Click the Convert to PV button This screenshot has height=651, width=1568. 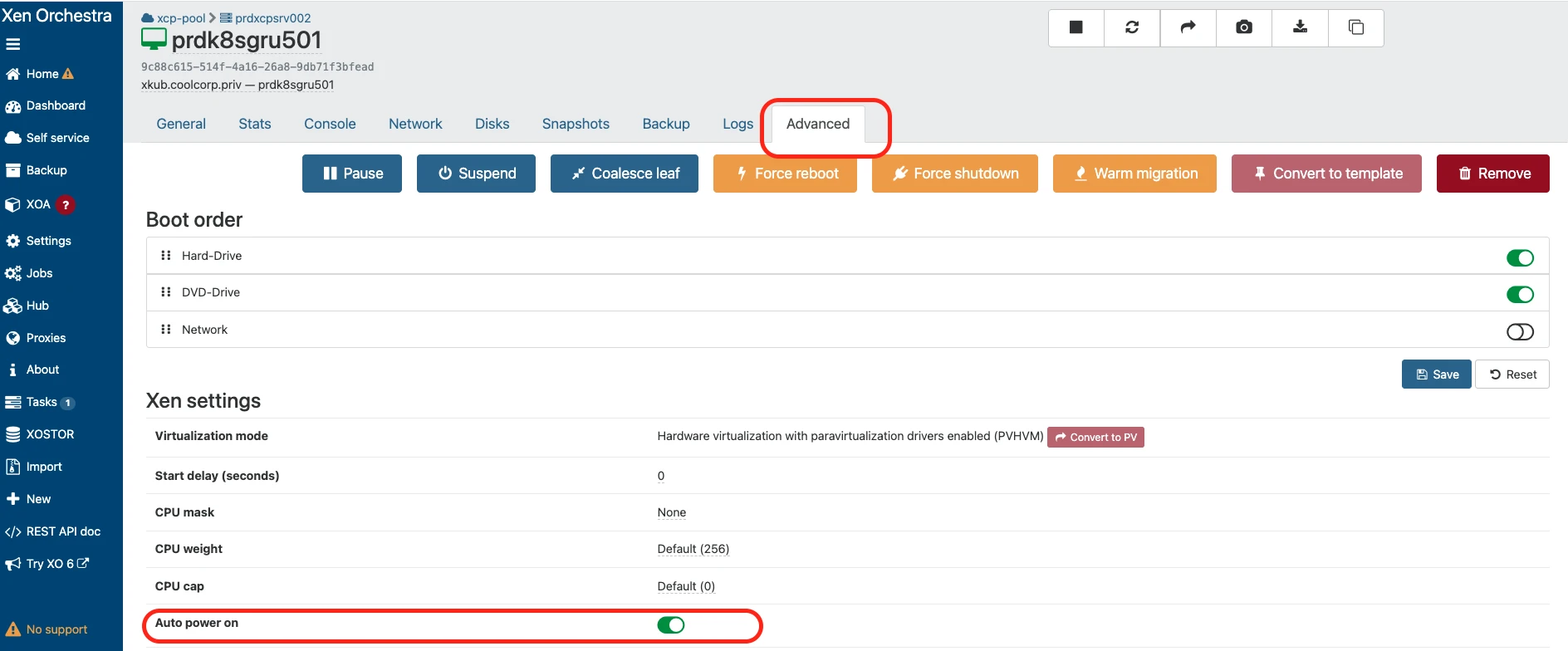coord(1095,438)
